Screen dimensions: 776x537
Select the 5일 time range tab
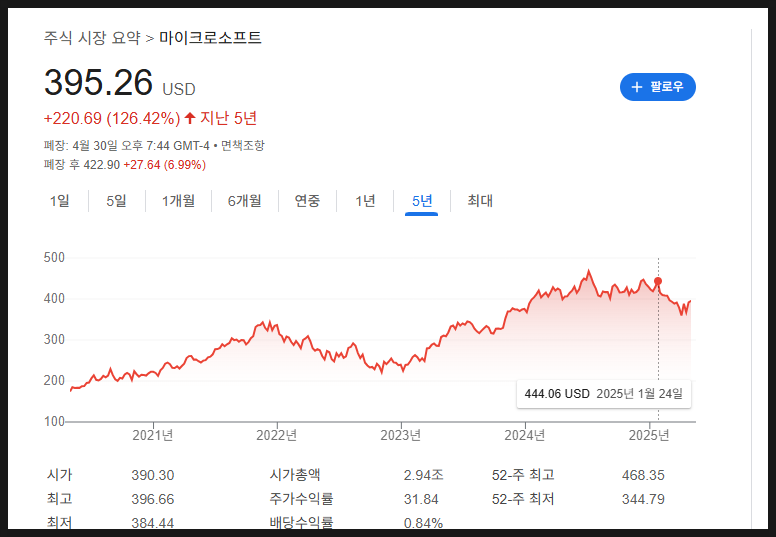[x=116, y=201]
